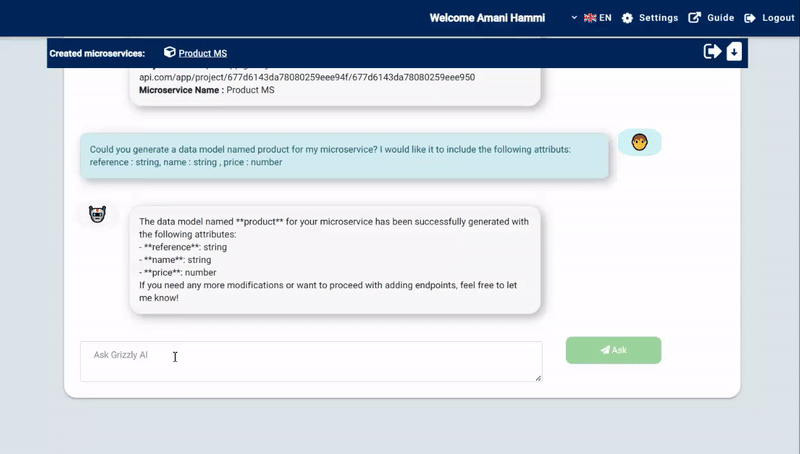Viewport: 800px width, 454px height.
Task: Expand the language dropdown chevron
Action: tap(574, 18)
